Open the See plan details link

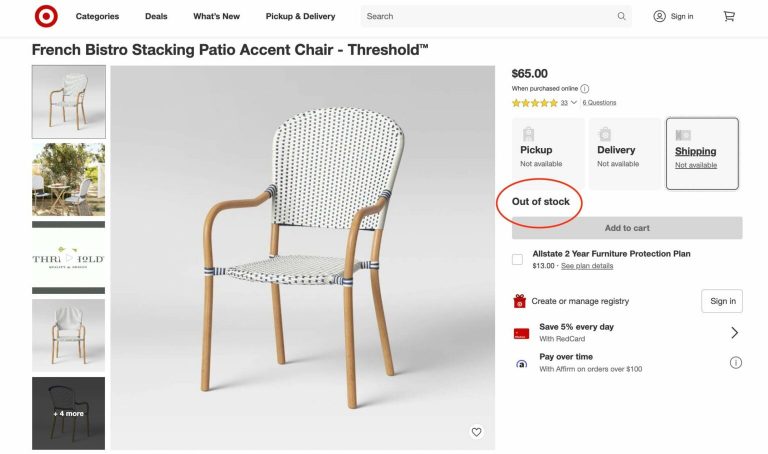point(587,266)
